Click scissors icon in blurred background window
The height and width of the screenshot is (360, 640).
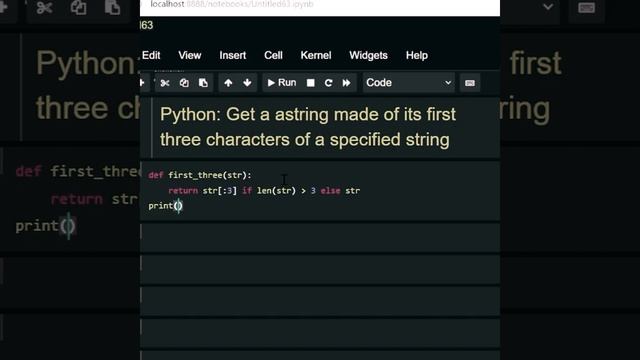[44, 7]
